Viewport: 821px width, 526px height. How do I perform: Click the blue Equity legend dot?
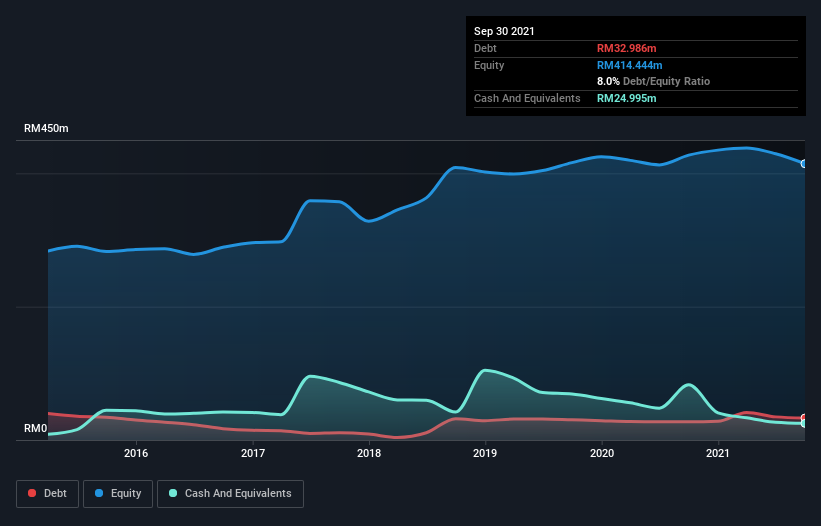(99, 493)
